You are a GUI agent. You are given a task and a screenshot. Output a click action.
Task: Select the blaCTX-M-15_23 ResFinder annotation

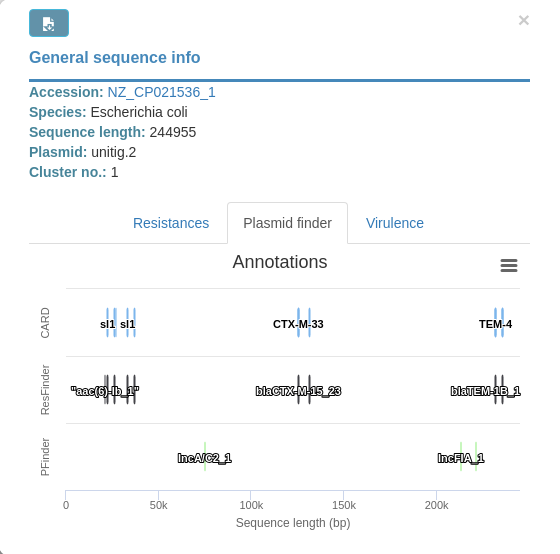point(298,391)
